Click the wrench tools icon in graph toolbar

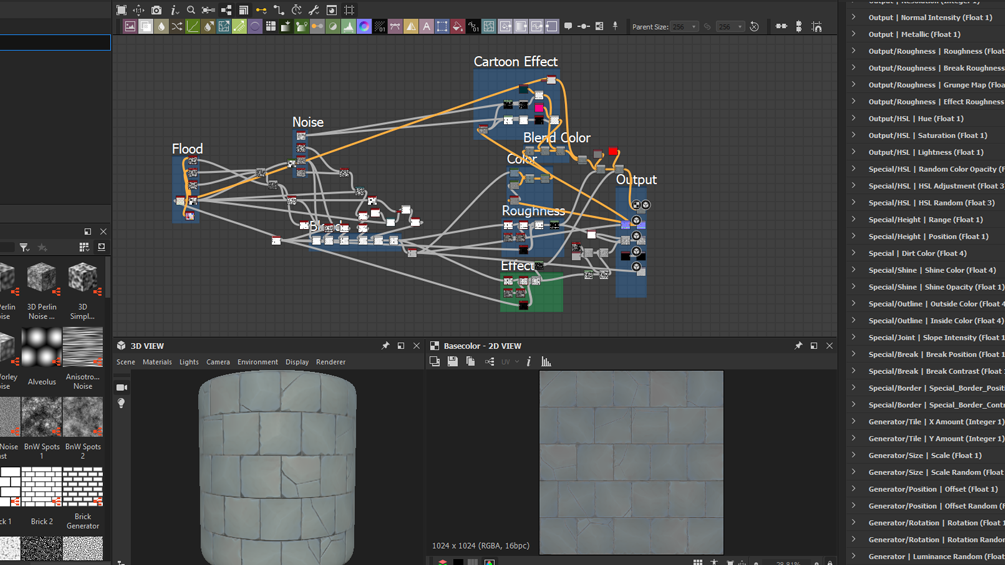pyautogui.click(x=314, y=10)
